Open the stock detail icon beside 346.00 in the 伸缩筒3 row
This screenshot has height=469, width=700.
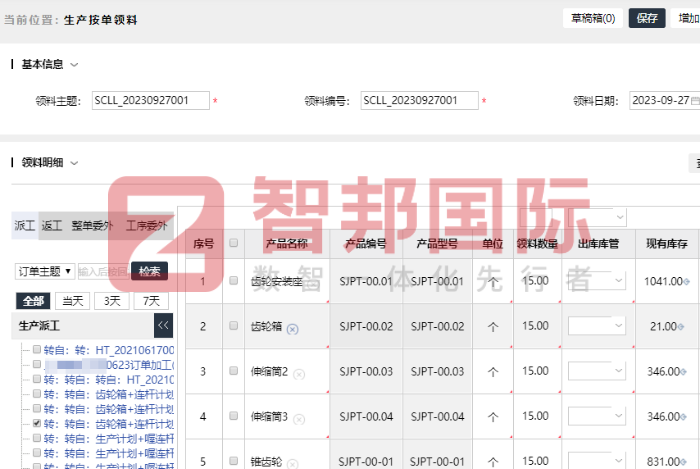click(x=683, y=417)
